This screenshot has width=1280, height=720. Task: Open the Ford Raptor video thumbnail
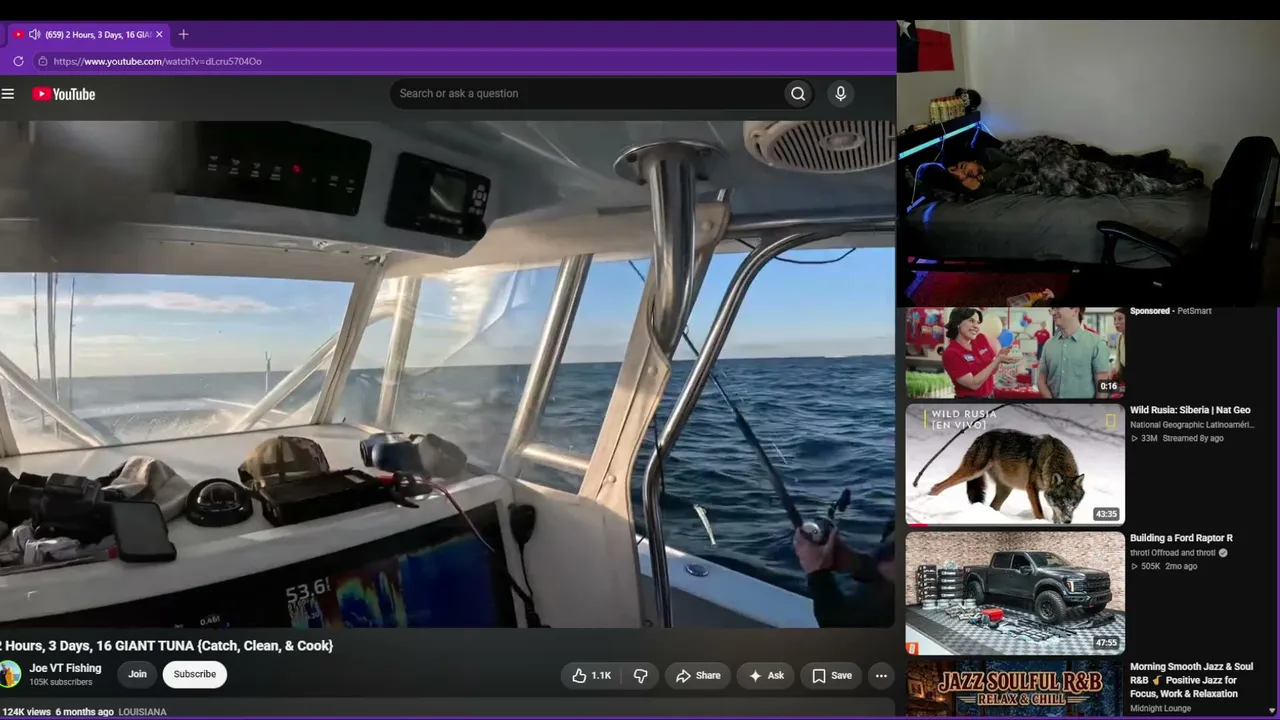(1015, 593)
